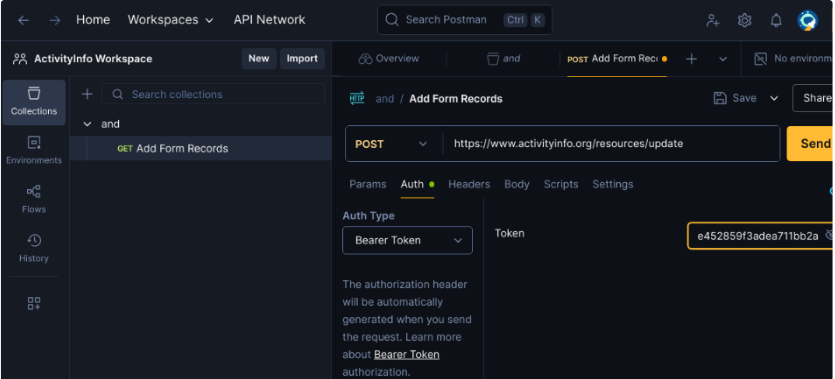Open the History sidebar panel
Image resolution: width=835 pixels, height=379 pixels.
34,249
